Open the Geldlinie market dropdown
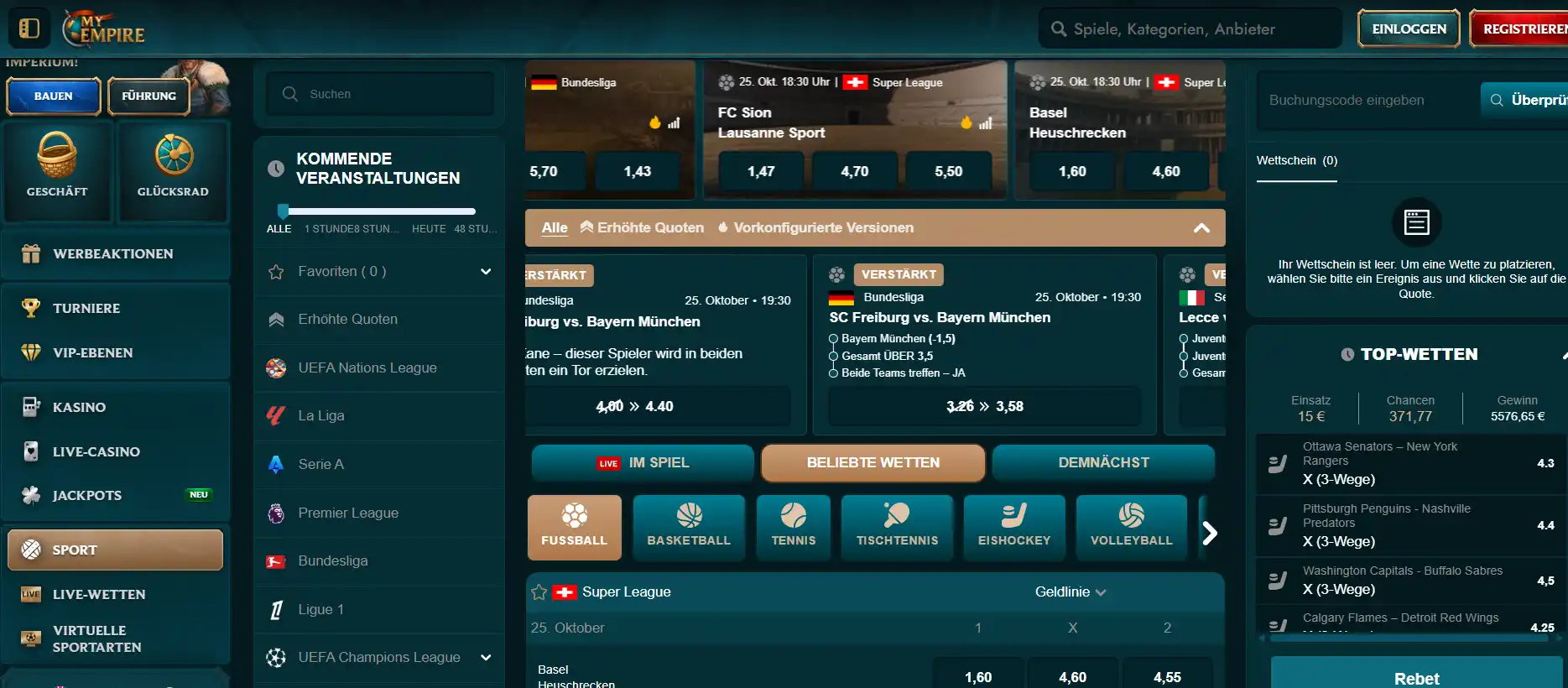 click(x=1071, y=592)
